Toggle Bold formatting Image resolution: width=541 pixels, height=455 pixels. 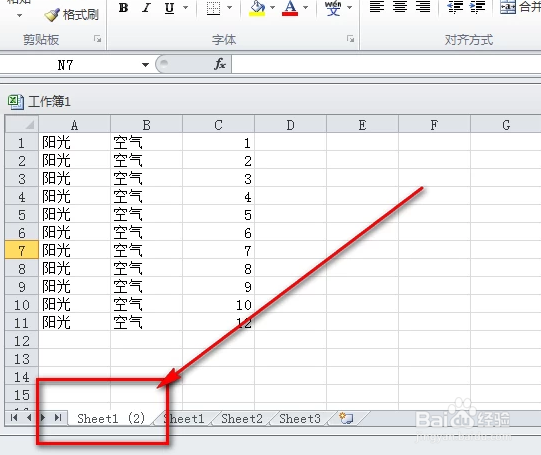[123, 7]
